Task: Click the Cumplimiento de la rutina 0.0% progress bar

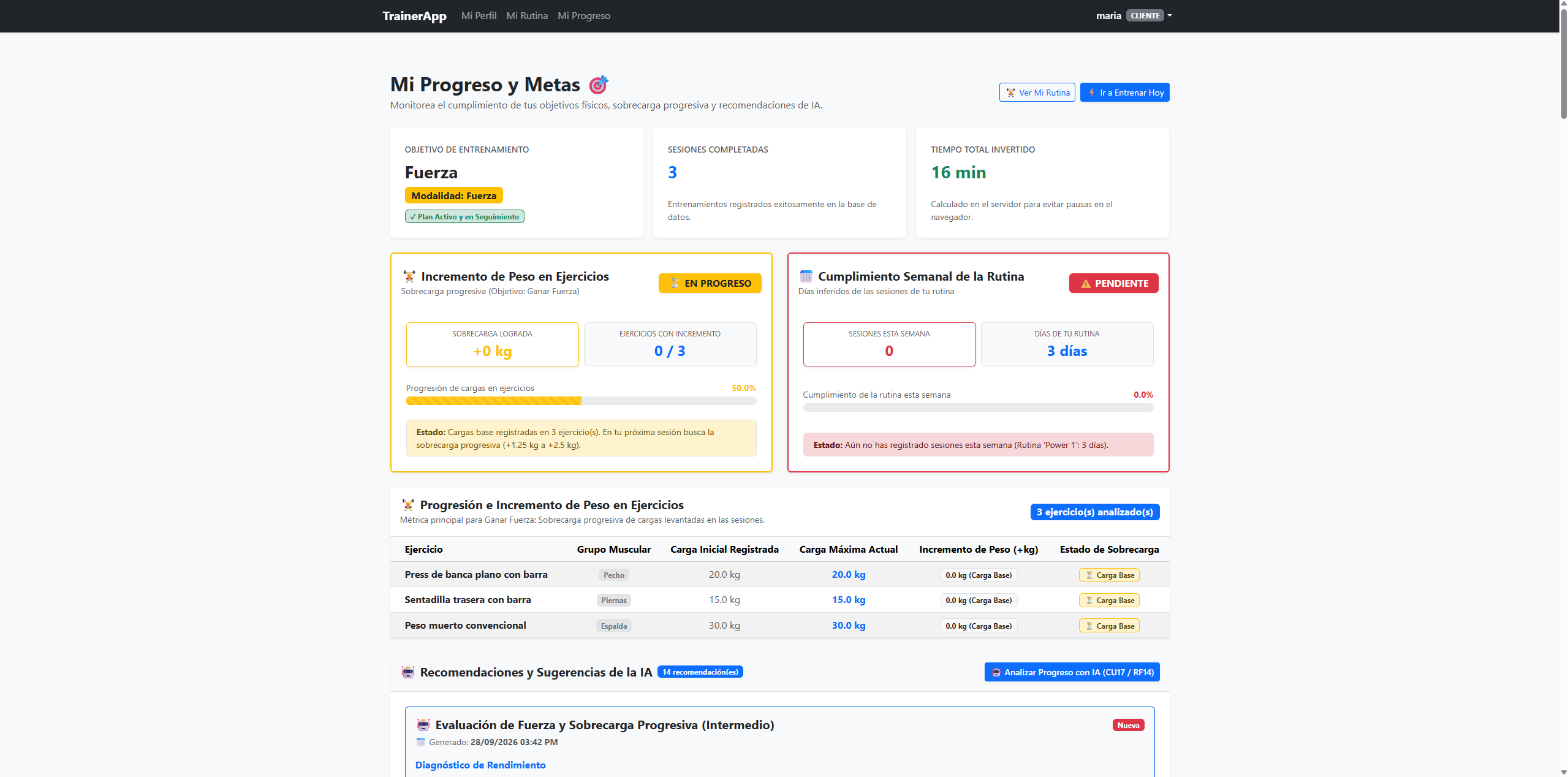Action: (x=978, y=407)
